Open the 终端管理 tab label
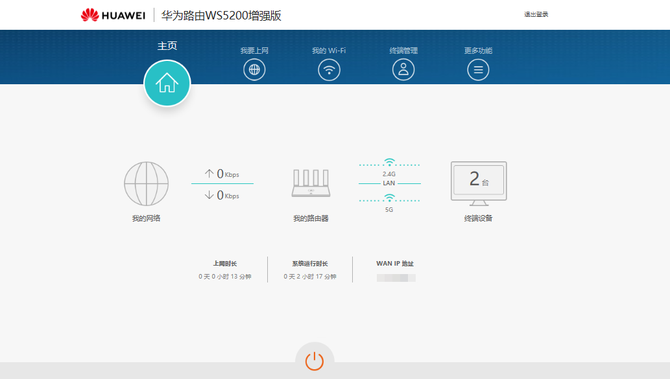The image size is (670, 379). pyautogui.click(x=403, y=50)
